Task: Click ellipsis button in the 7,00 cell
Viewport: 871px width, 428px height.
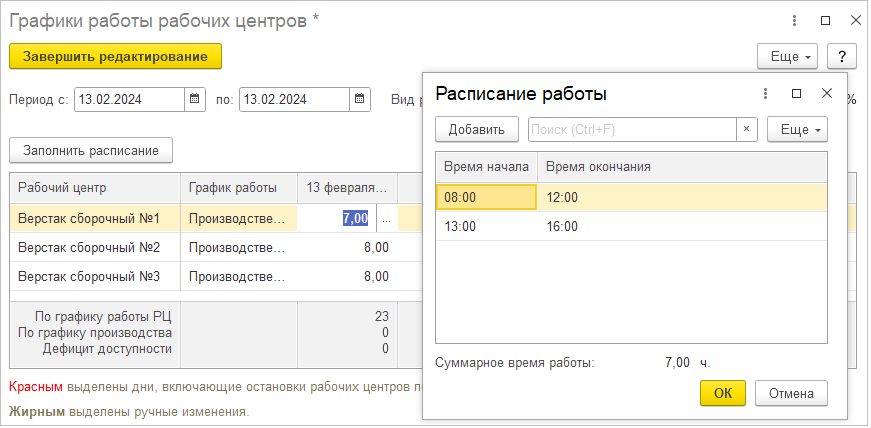Action: point(386,218)
